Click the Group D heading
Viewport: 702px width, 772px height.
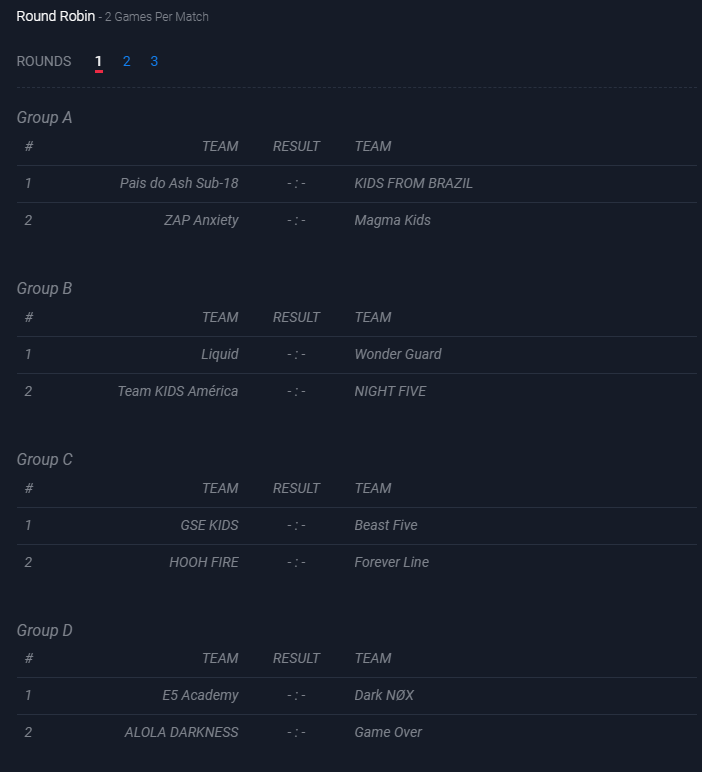[x=45, y=630]
